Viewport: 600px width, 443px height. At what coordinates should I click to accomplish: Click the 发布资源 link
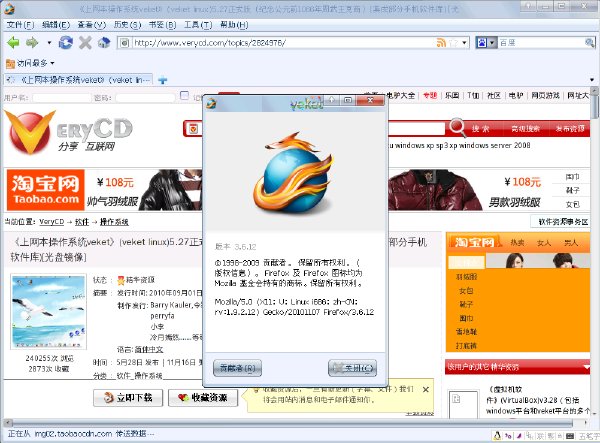[570, 129]
